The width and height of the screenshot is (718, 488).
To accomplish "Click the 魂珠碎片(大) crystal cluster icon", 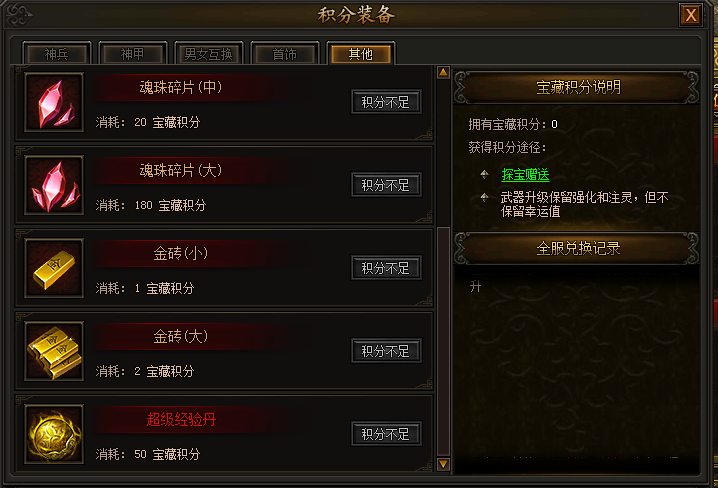I will pyautogui.click(x=54, y=185).
